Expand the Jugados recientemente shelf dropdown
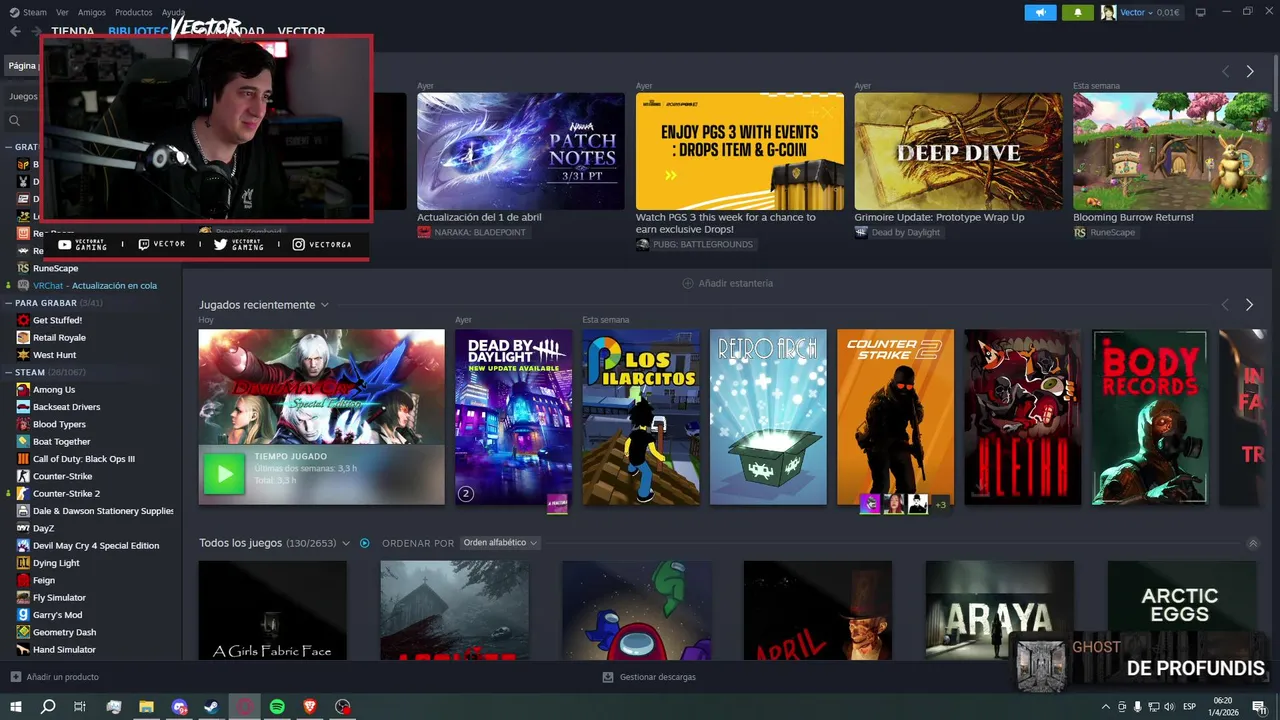 324,305
